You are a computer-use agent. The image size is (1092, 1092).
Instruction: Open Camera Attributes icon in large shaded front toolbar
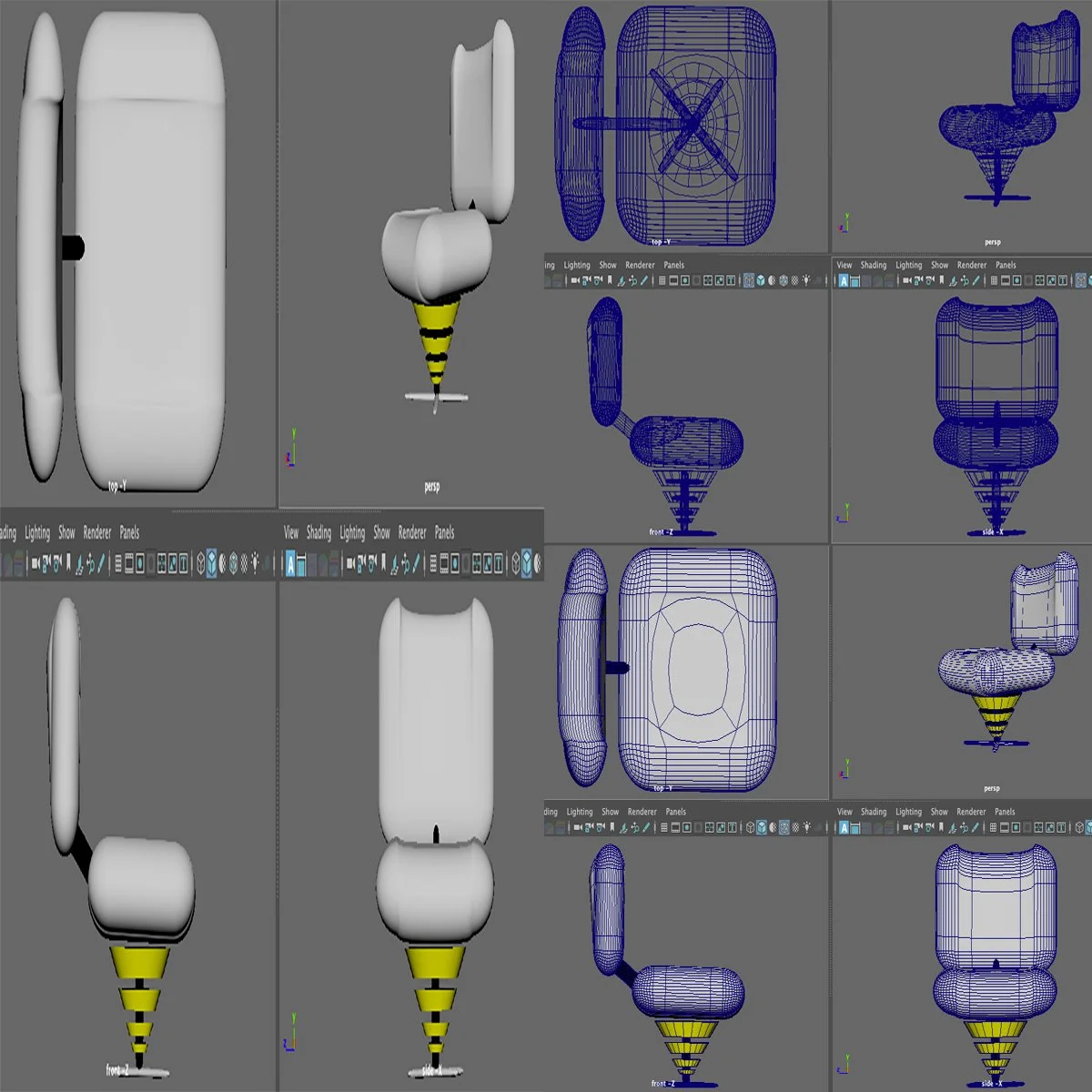click(57, 564)
